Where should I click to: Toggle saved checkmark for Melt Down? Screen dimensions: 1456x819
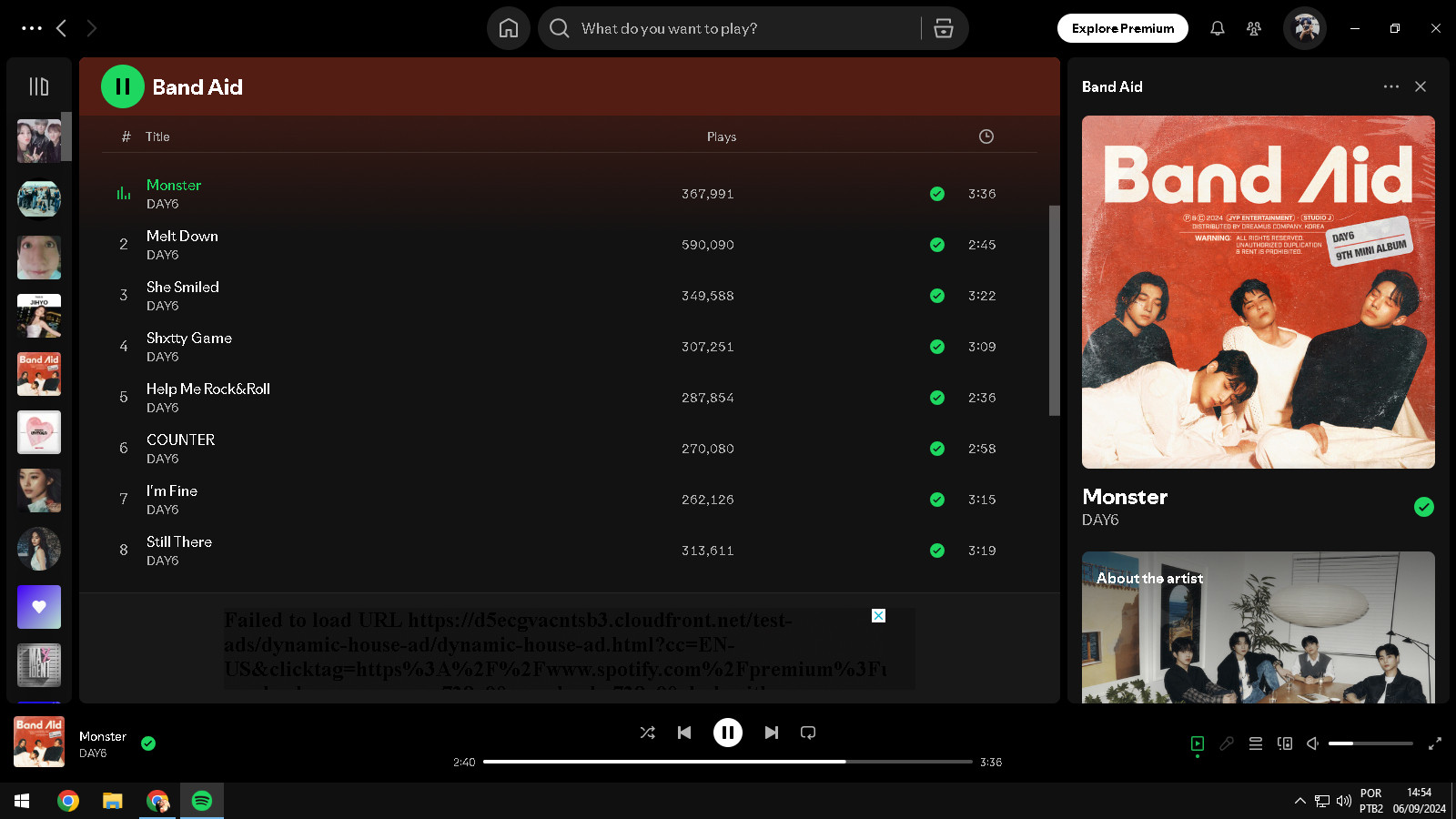coord(937,245)
